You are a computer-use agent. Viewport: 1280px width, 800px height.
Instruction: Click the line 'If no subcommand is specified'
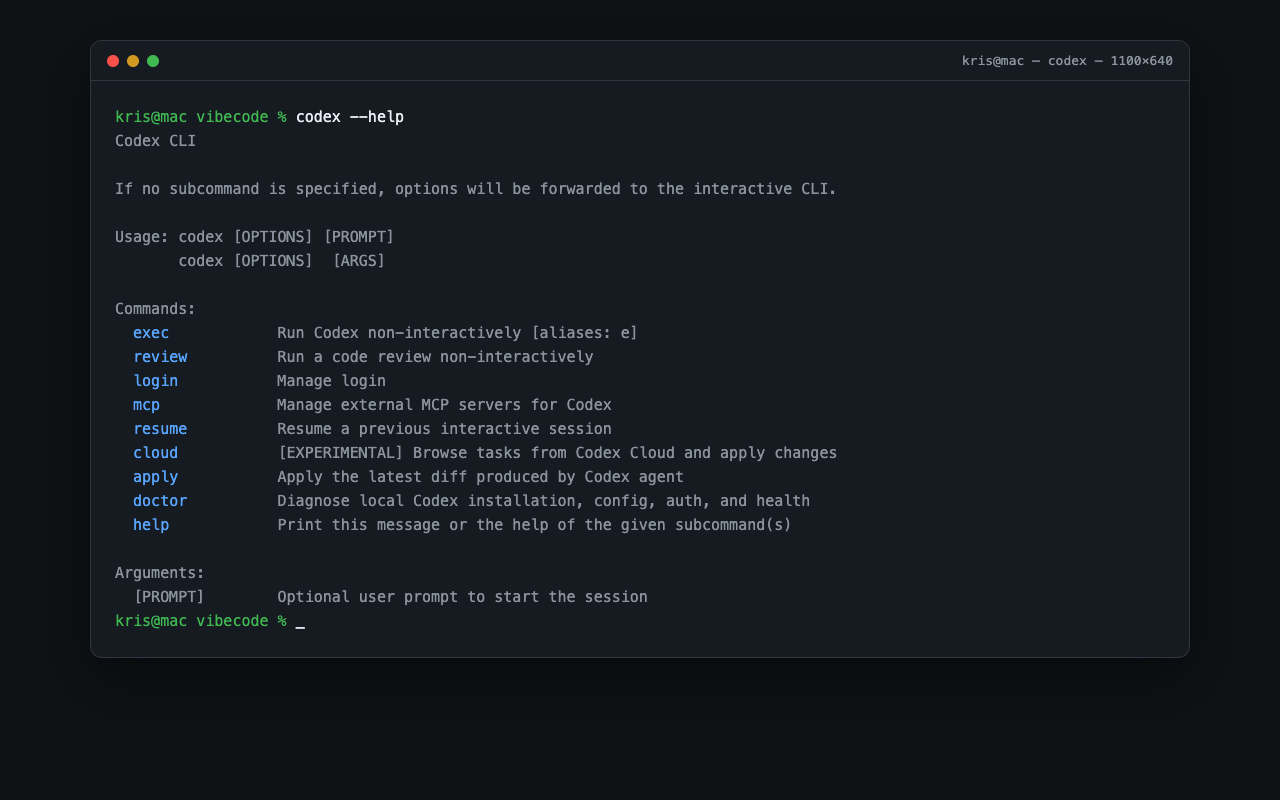476,189
